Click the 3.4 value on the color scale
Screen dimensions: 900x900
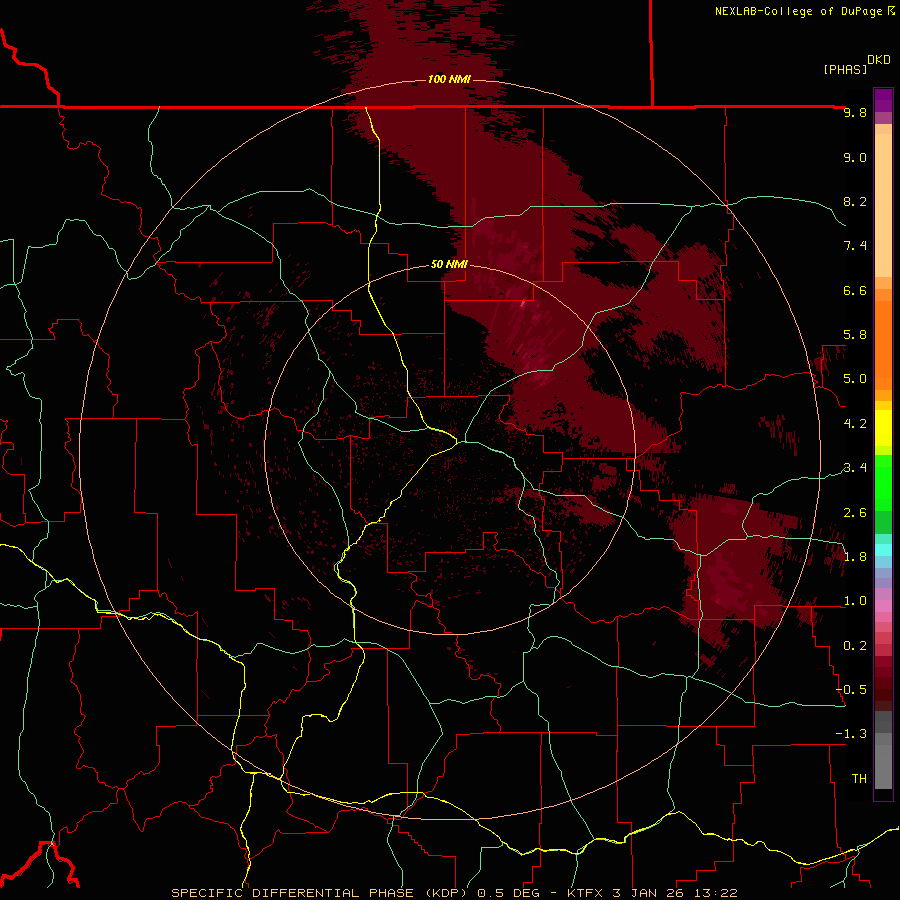click(x=855, y=468)
